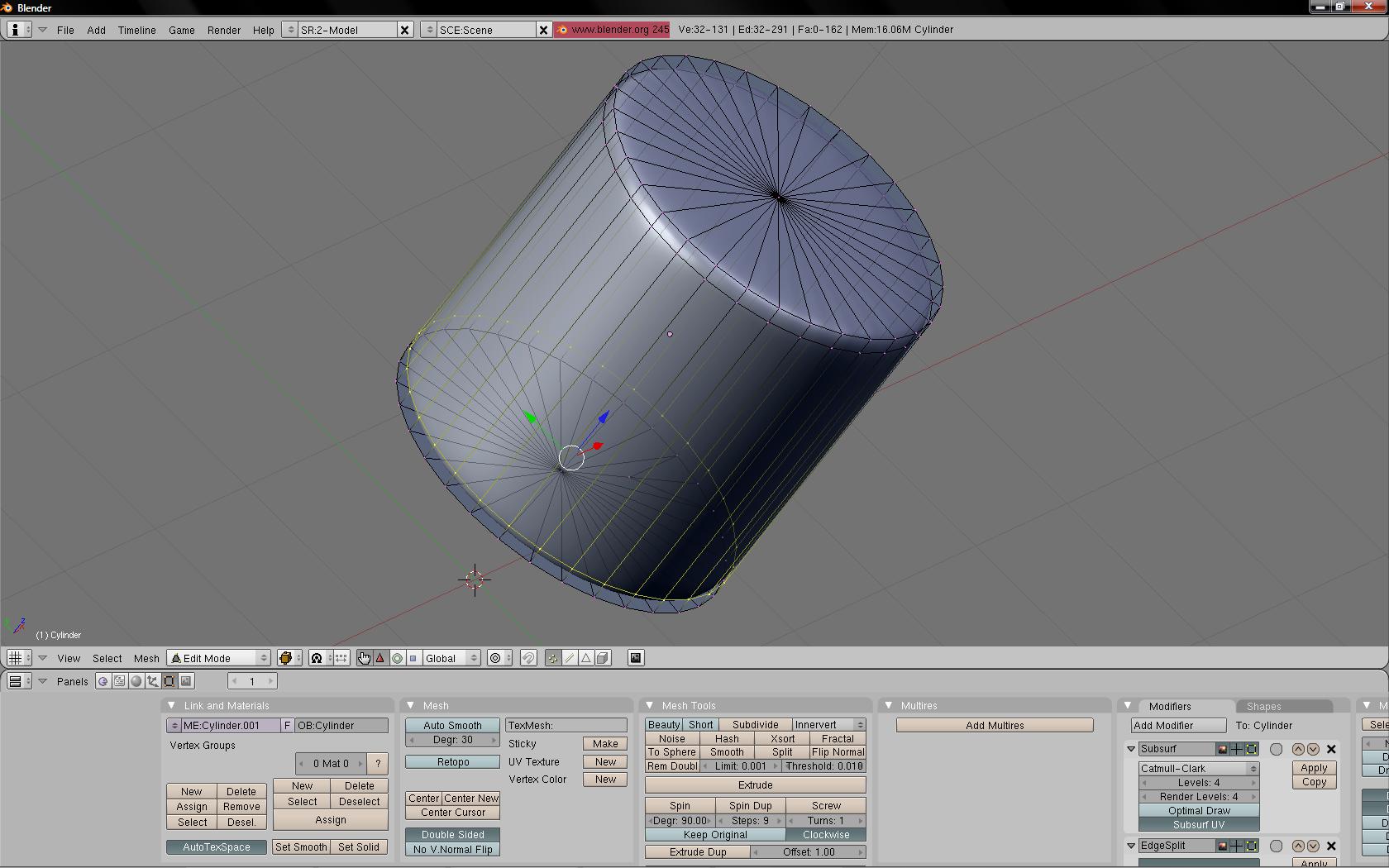
Task: Switch to edge select mode icon
Action: click(x=570, y=658)
